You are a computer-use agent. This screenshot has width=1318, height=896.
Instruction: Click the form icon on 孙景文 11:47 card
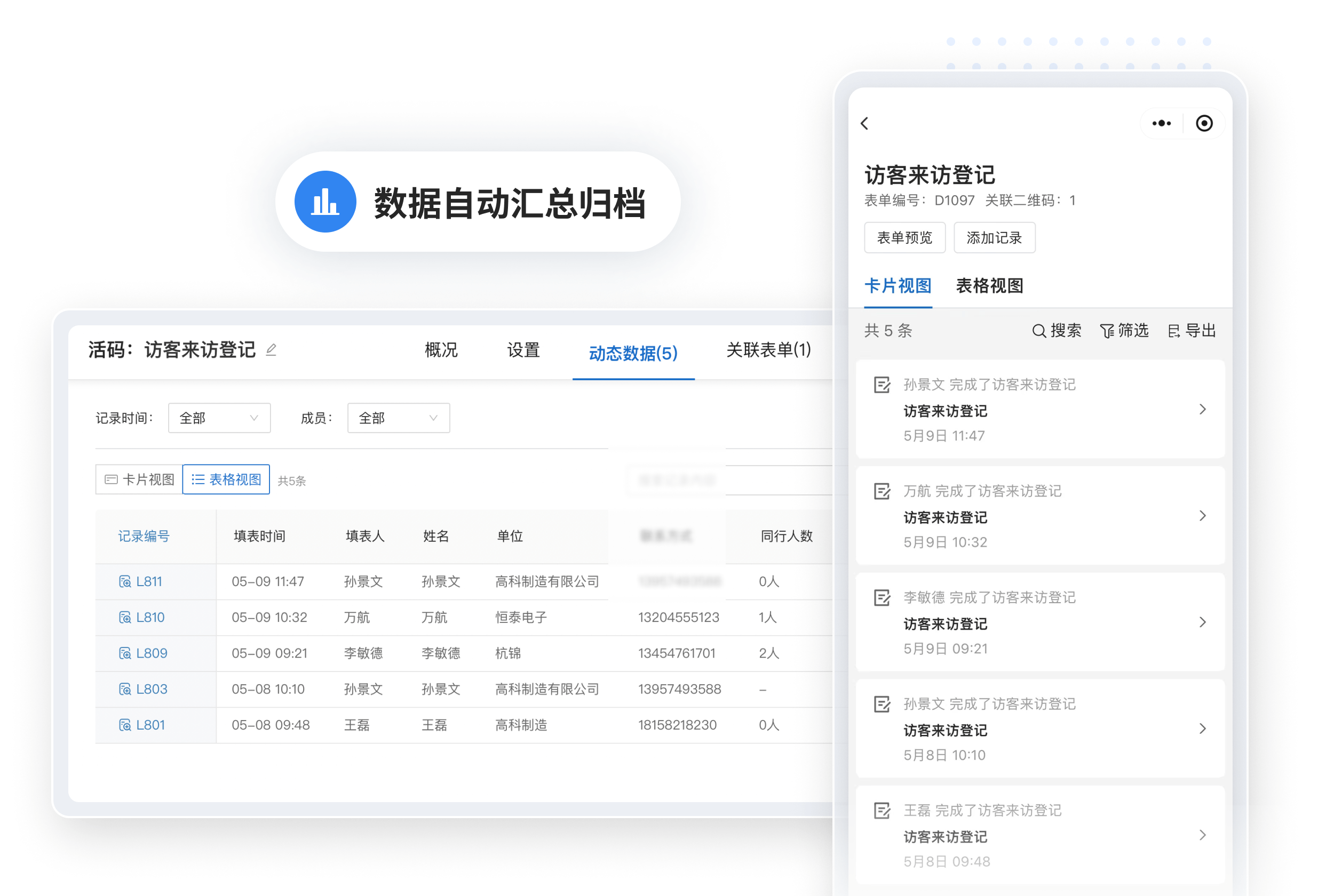tap(882, 385)
